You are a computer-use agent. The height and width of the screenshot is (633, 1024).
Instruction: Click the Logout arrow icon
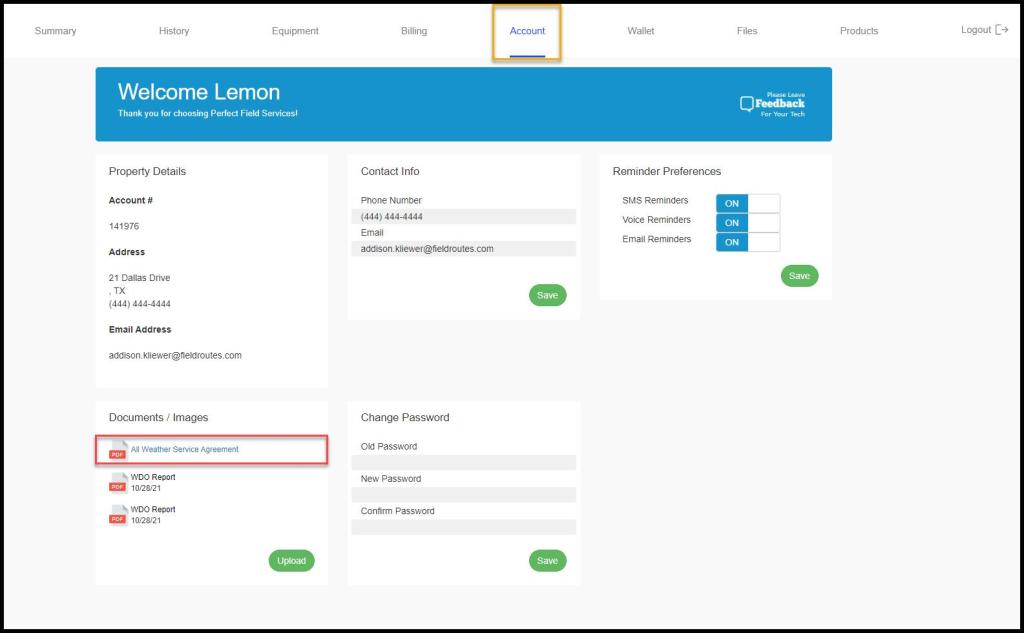point(1002,30)
